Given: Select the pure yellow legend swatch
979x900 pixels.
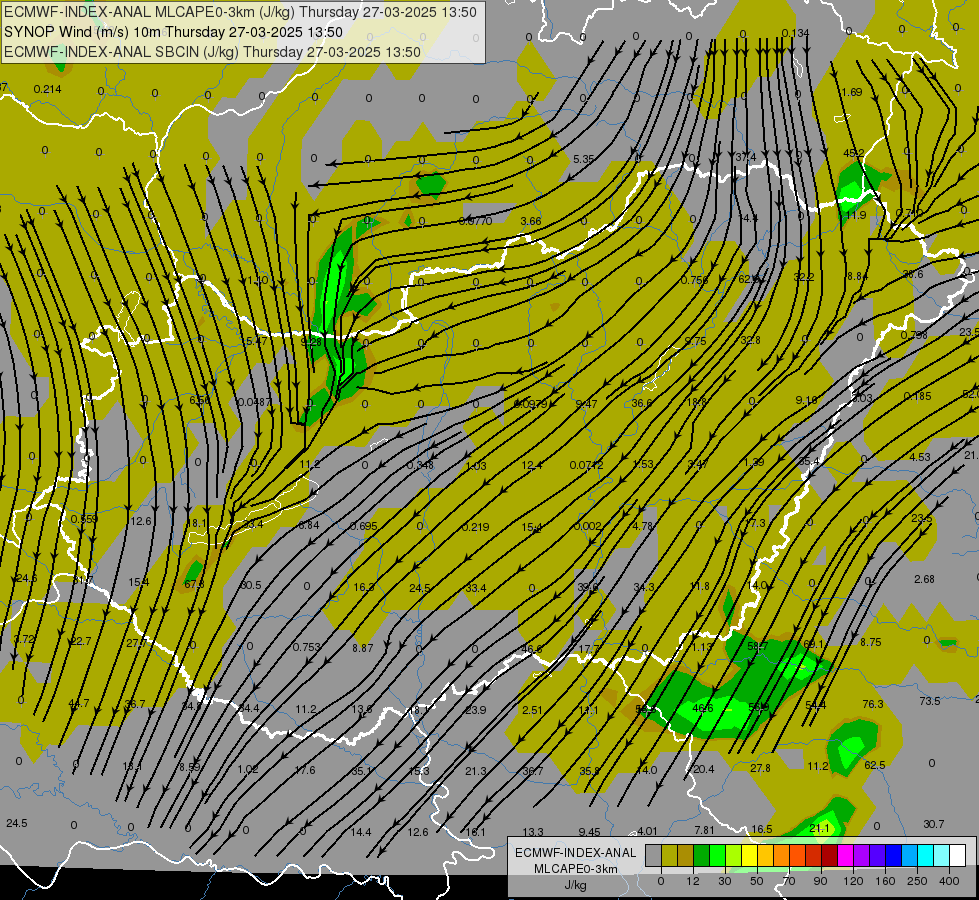Looking at the screenshot, I should tap(749, 855).
